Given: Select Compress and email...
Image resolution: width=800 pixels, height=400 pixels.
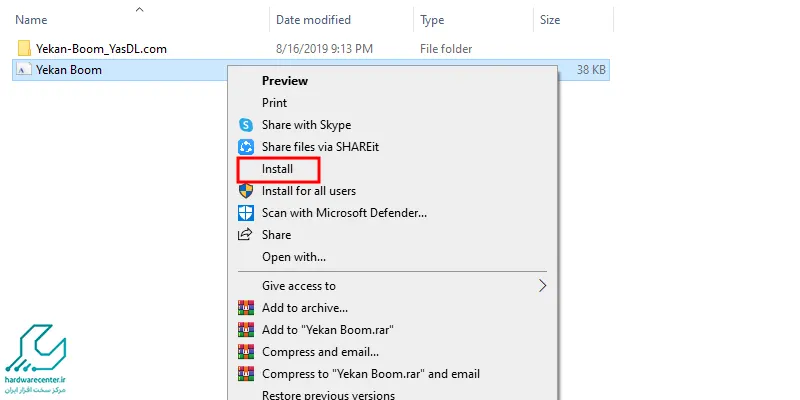Looking at the screenshot, I should (320, 352).
